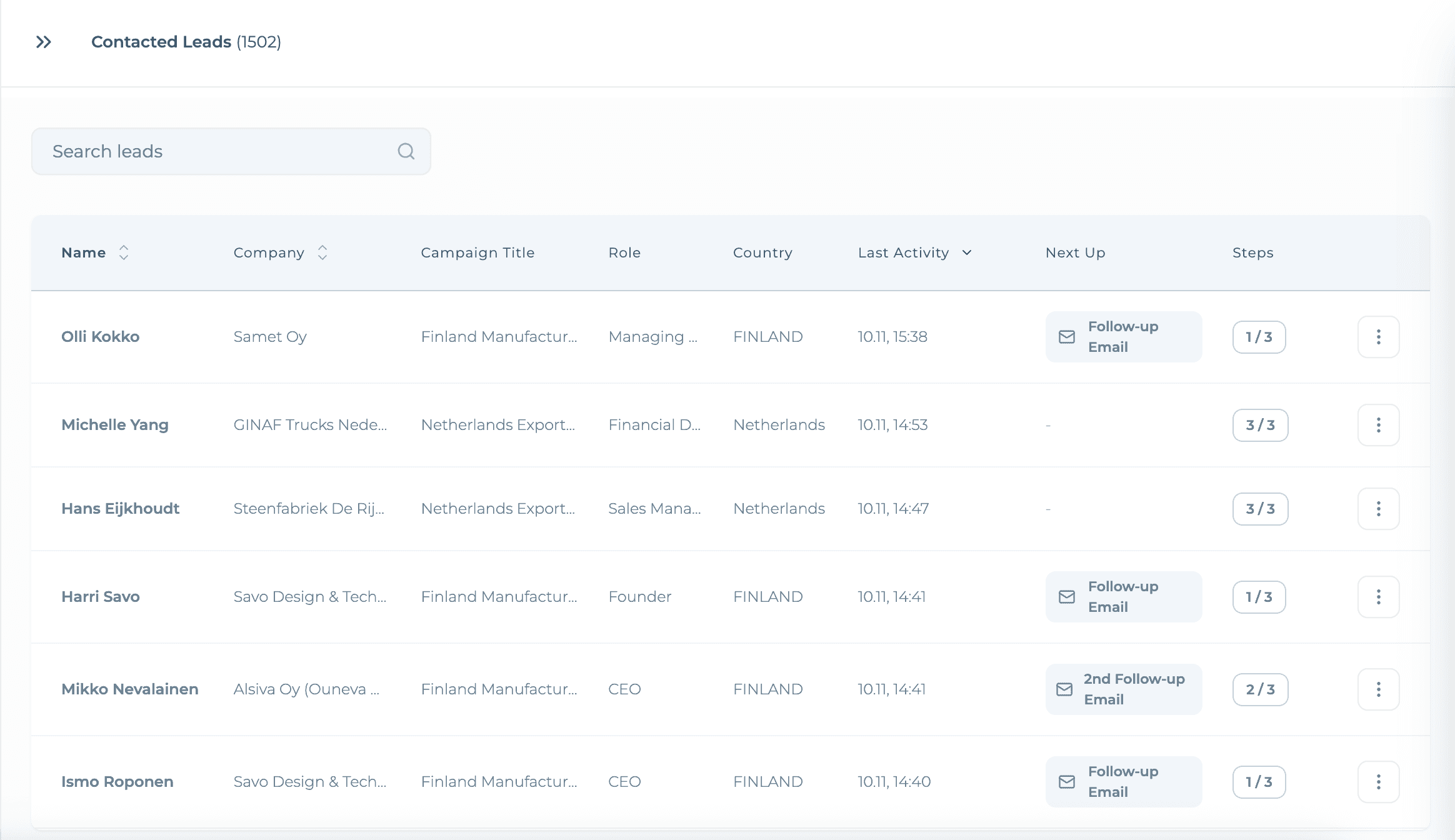Click the Next Up column header
The width and height of the screenshot is (1455, 840).
pos(1075,252)
